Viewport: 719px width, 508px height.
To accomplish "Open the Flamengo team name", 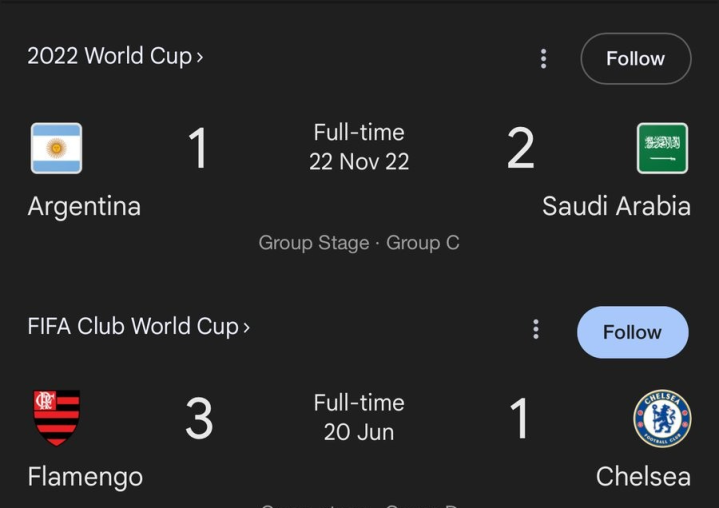I will [85, 477].
